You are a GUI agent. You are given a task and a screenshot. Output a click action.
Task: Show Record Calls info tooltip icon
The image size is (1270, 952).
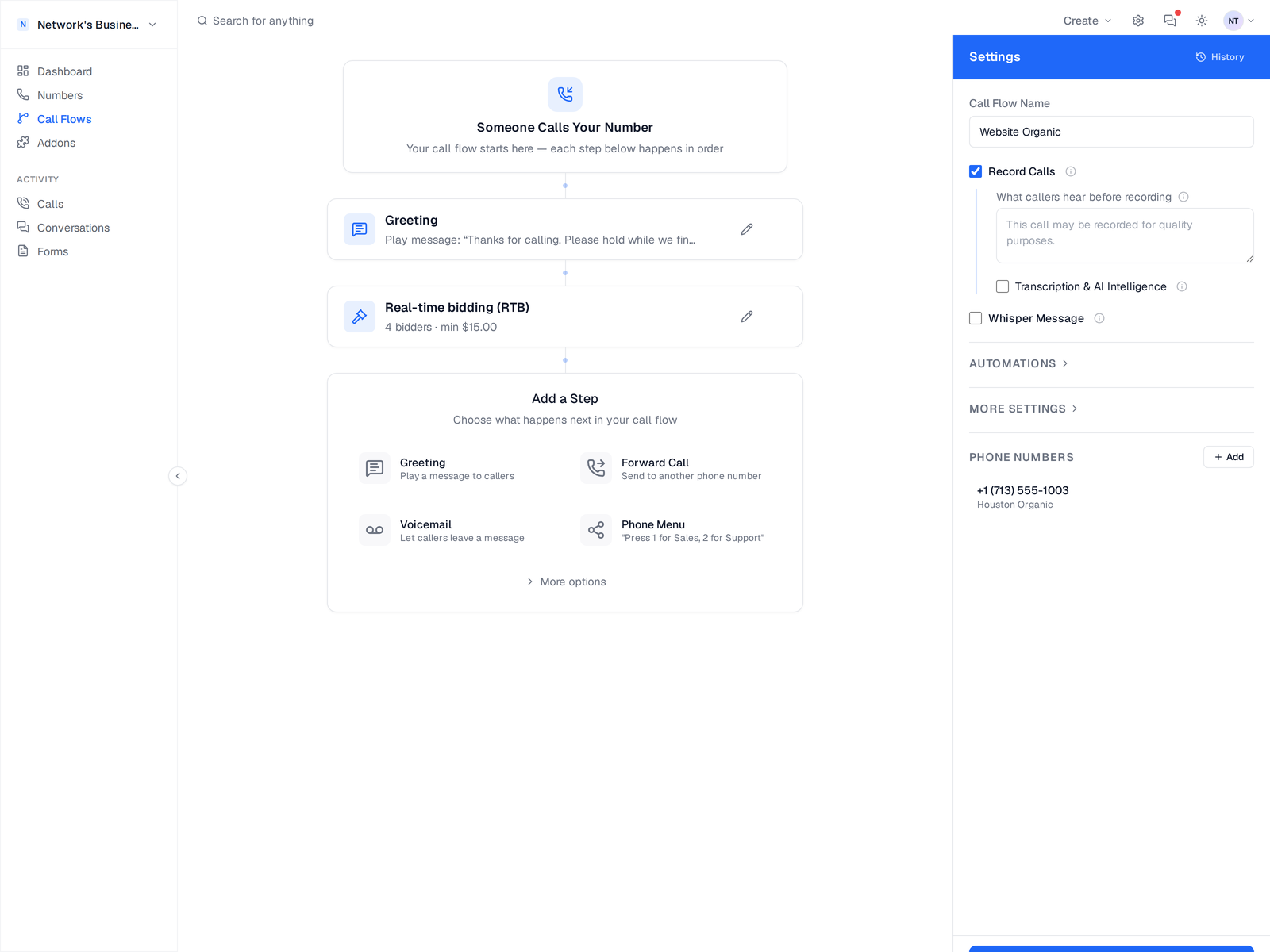pyautogui.click(x=1071, y=171)
